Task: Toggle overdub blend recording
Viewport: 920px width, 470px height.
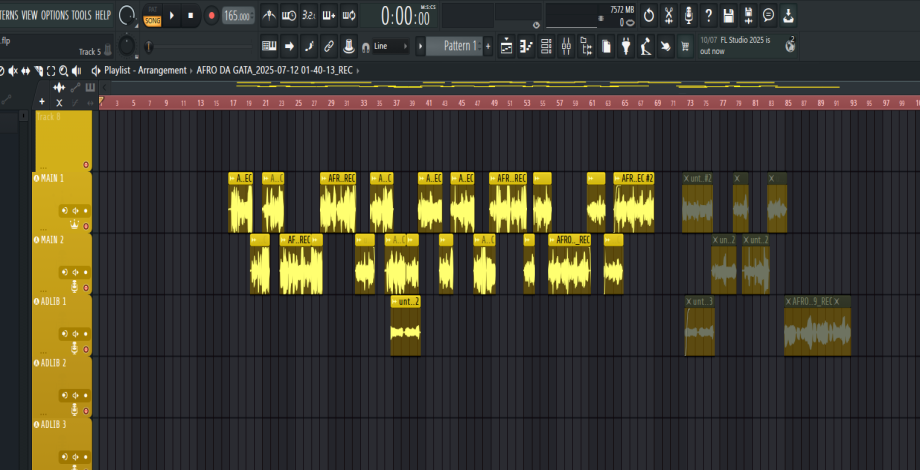Action: tap(329, 16)
